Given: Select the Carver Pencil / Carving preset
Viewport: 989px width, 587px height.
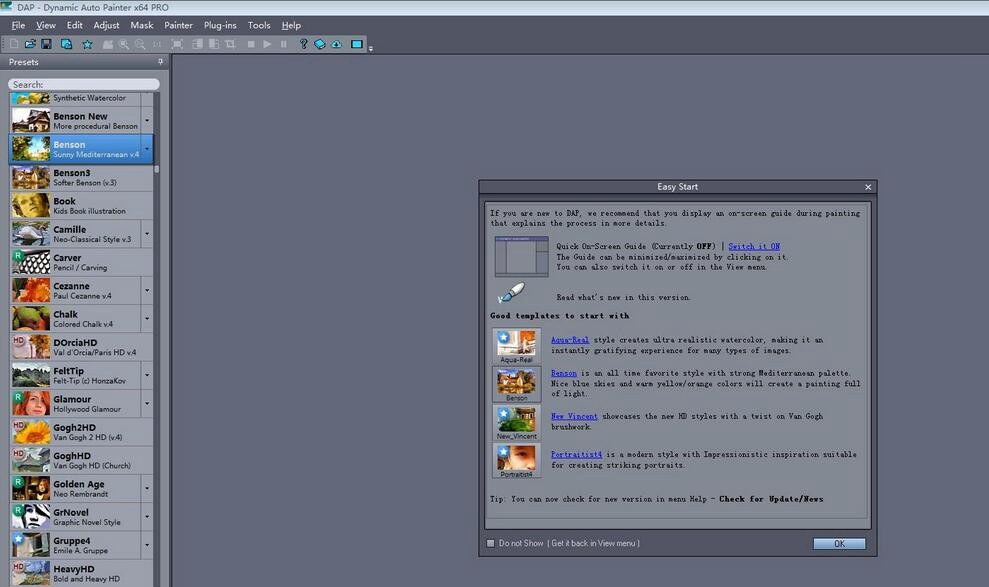Looking at the screenshot, I should click(81, 262).
